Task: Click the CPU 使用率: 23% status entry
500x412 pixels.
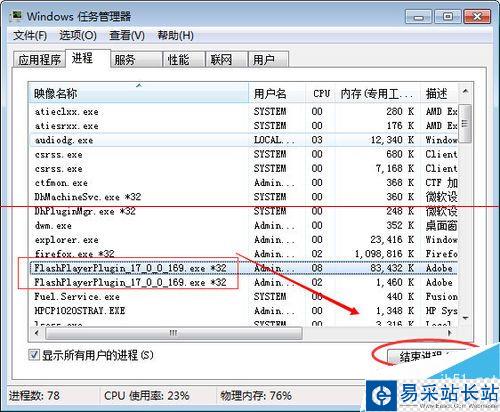Action: (147, 396)
